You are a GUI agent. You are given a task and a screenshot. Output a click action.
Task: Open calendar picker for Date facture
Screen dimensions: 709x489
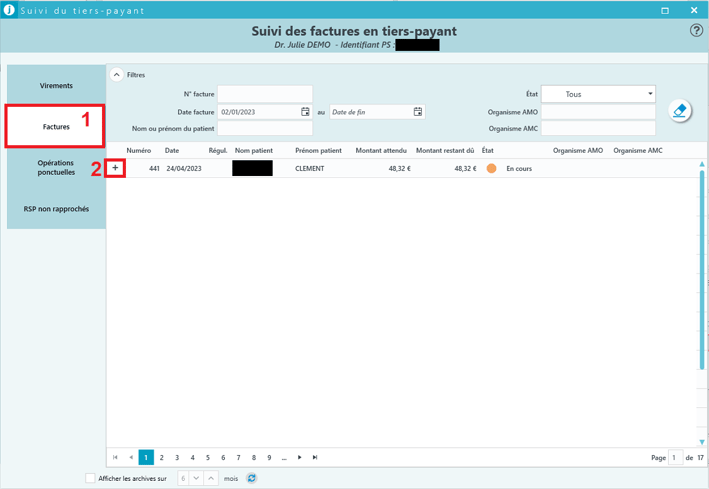click(305, 112)
